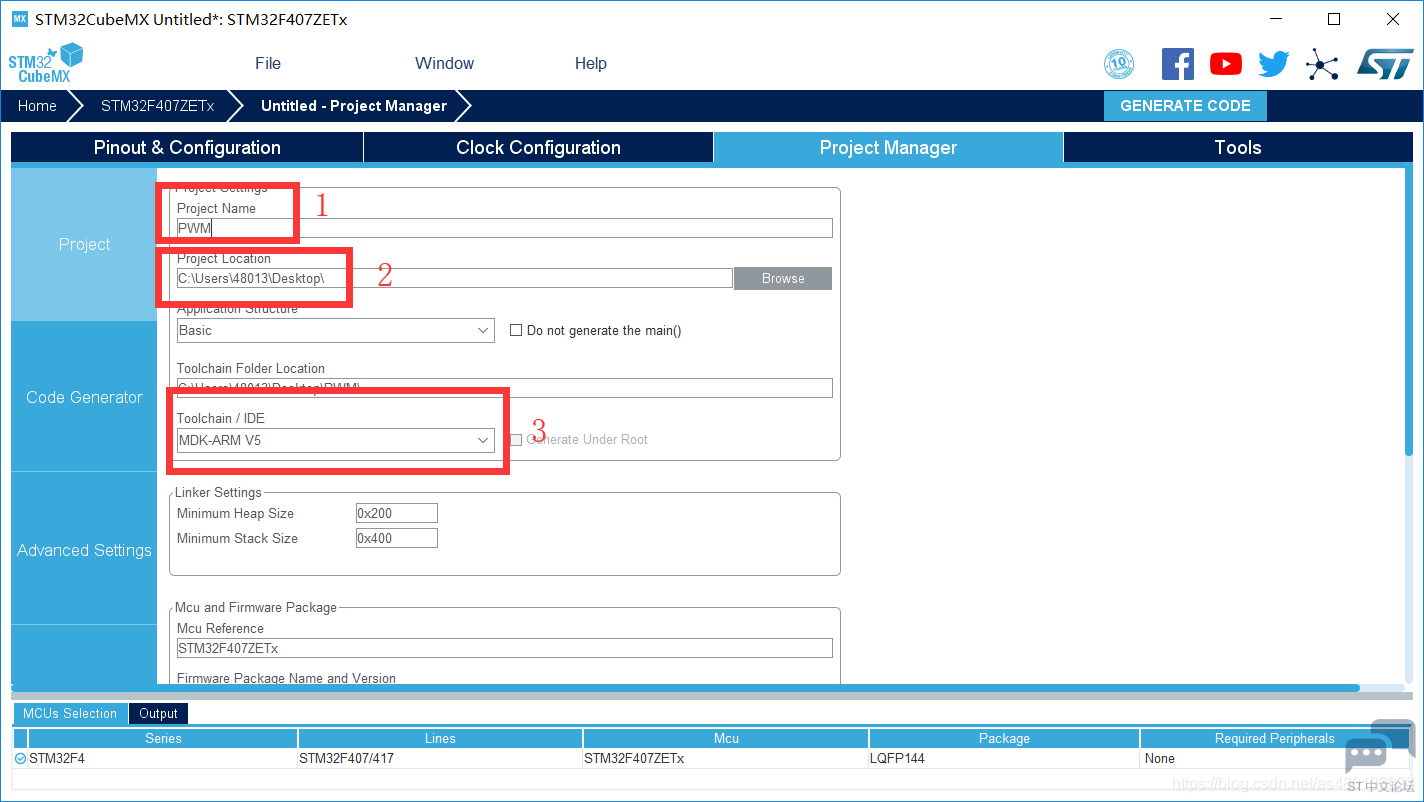Open the ST community network icon

[x=1322, y=65]
